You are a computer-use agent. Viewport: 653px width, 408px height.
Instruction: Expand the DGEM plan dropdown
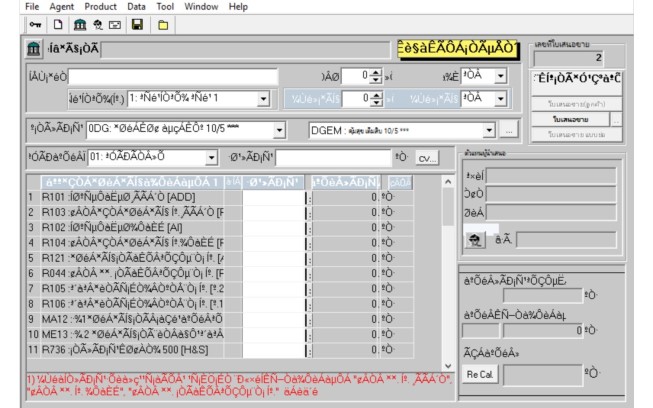point(489,130)
